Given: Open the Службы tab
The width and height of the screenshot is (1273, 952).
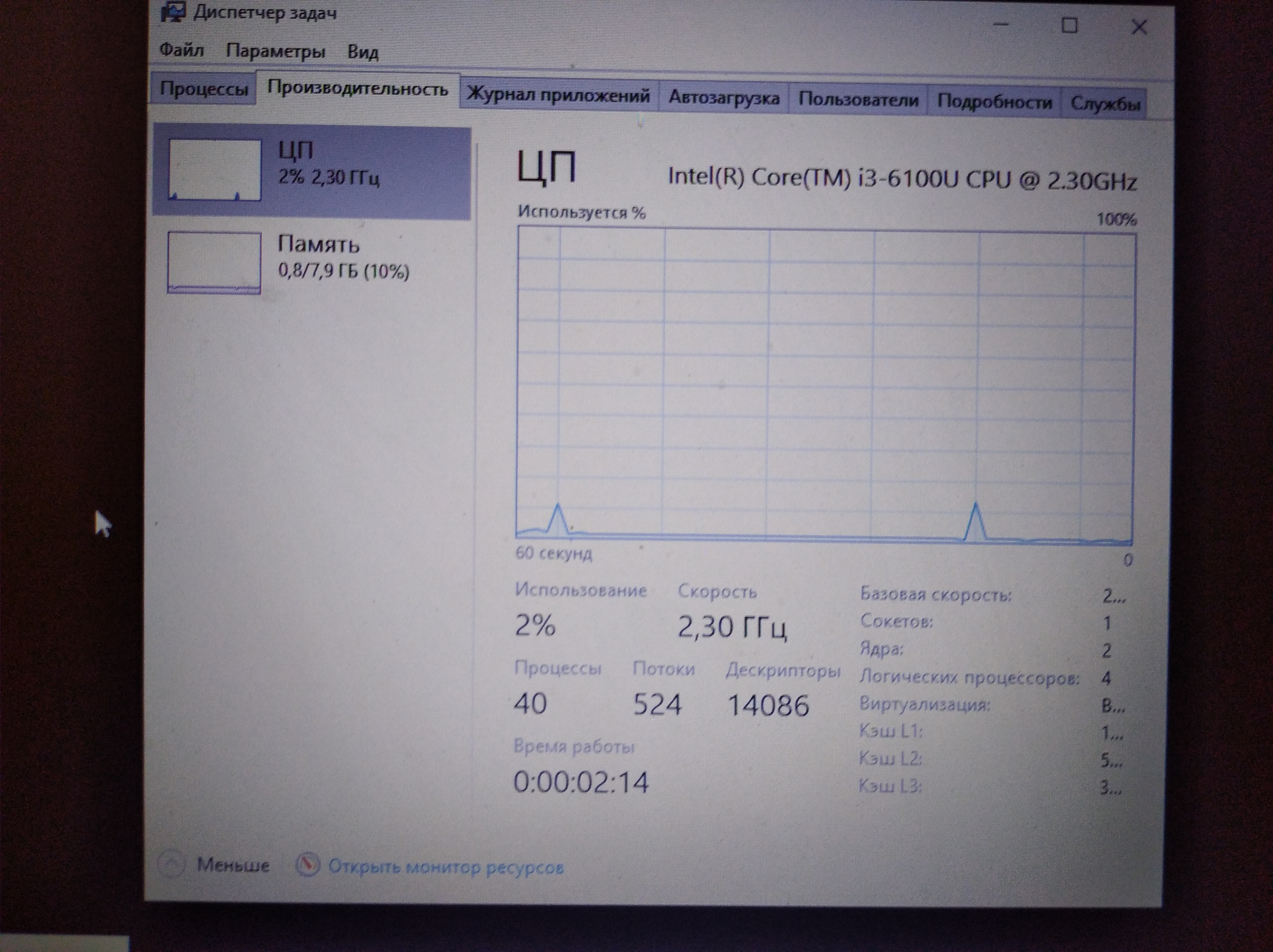Looking at the screenshot, I should tap(1104, 104).
